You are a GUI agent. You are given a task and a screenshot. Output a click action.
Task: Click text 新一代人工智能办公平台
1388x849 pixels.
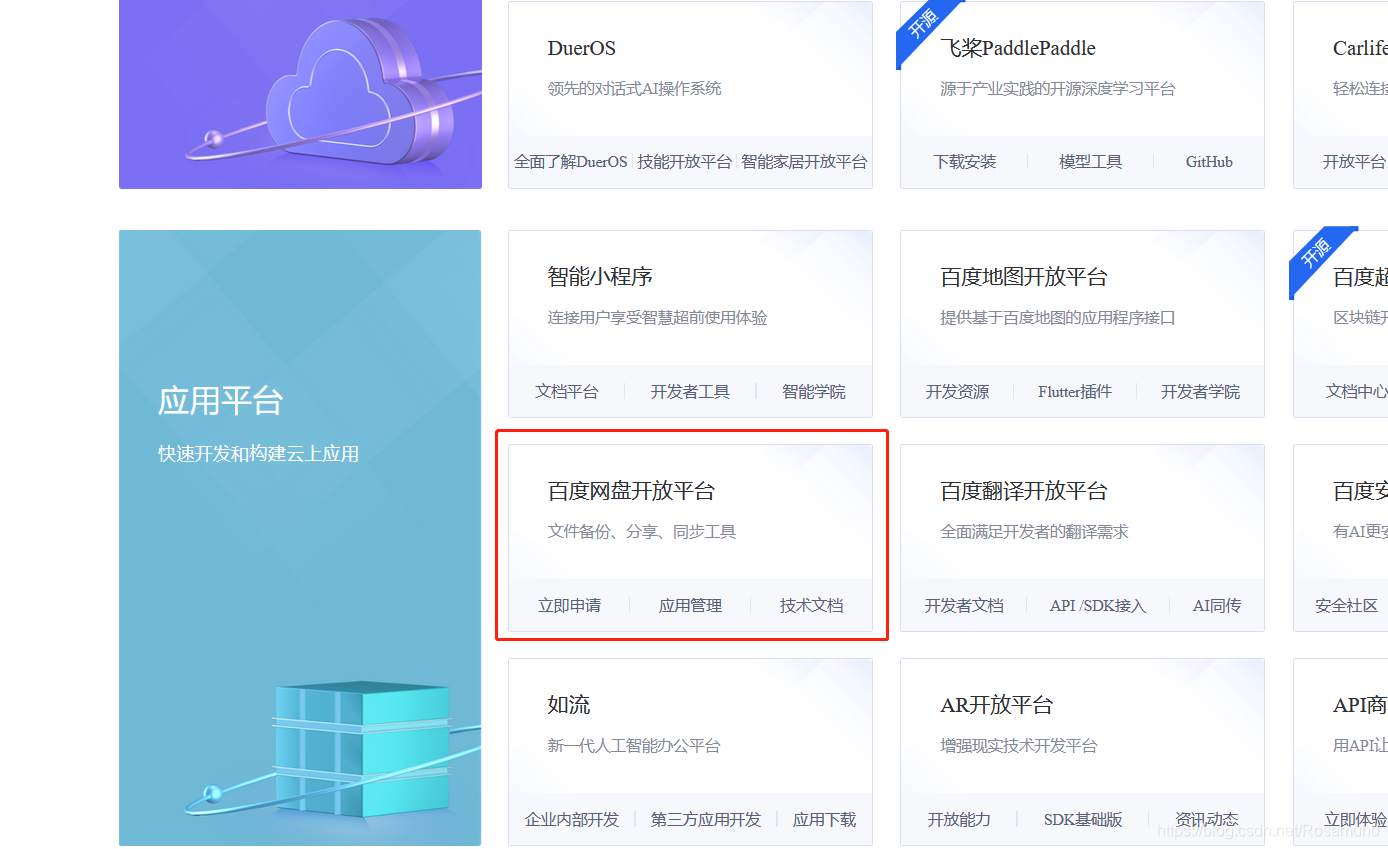point(634,746)
